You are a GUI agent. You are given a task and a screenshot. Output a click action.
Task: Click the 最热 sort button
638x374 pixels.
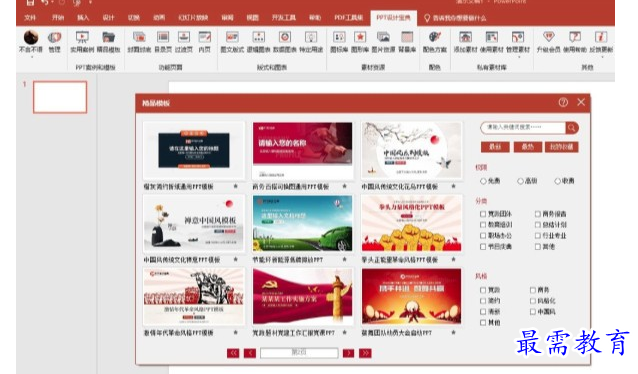527,147
